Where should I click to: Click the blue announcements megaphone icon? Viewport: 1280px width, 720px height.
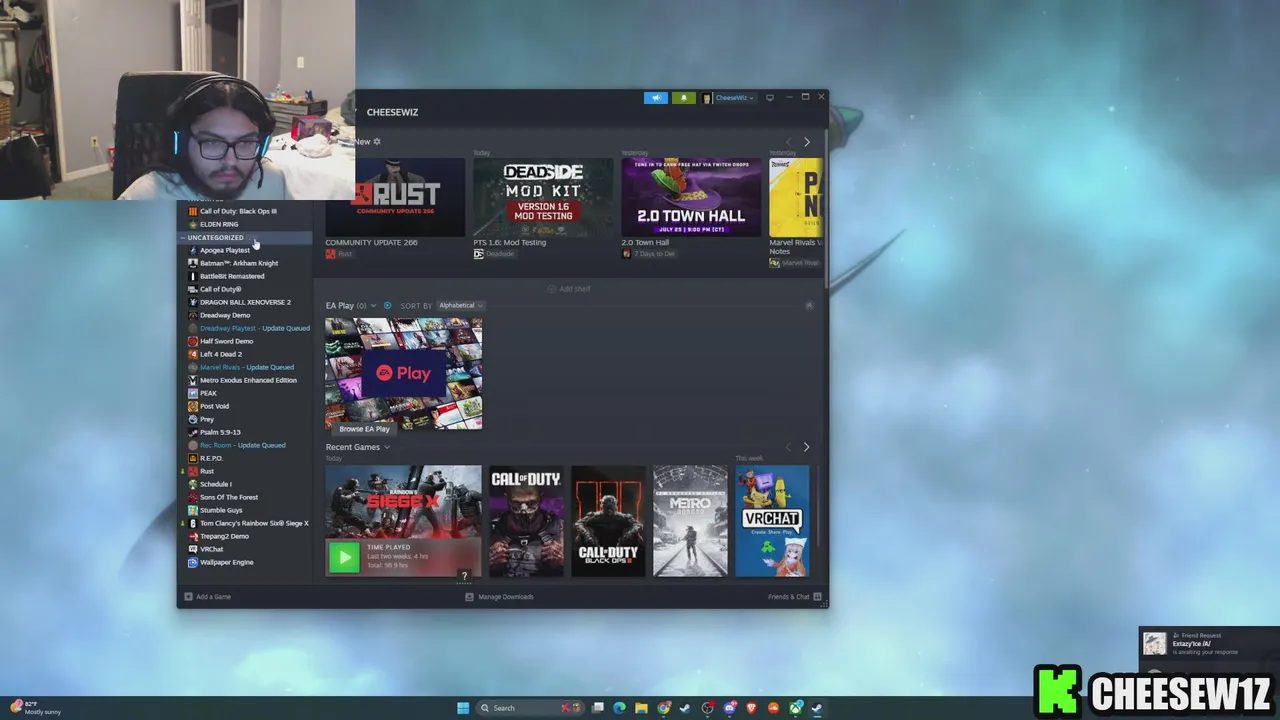pos(655,98)
